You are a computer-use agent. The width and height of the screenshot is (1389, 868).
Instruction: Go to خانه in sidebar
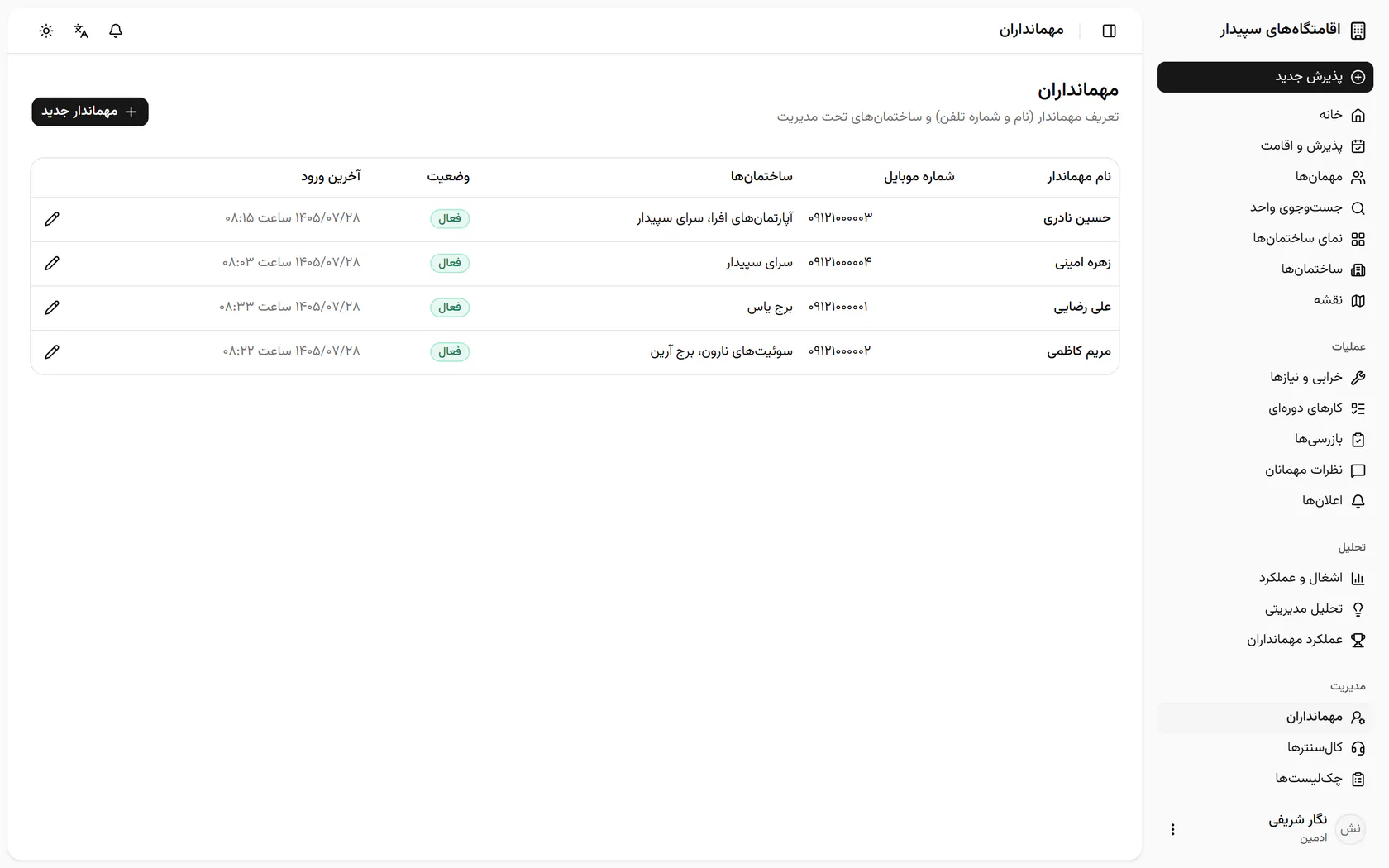click(1265, 115)
